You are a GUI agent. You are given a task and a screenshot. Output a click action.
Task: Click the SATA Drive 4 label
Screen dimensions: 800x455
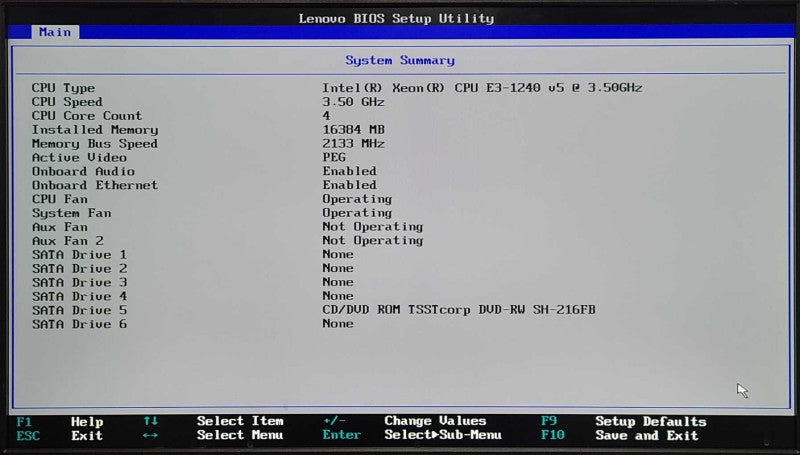pyautogui.click(x=79, y=296)
